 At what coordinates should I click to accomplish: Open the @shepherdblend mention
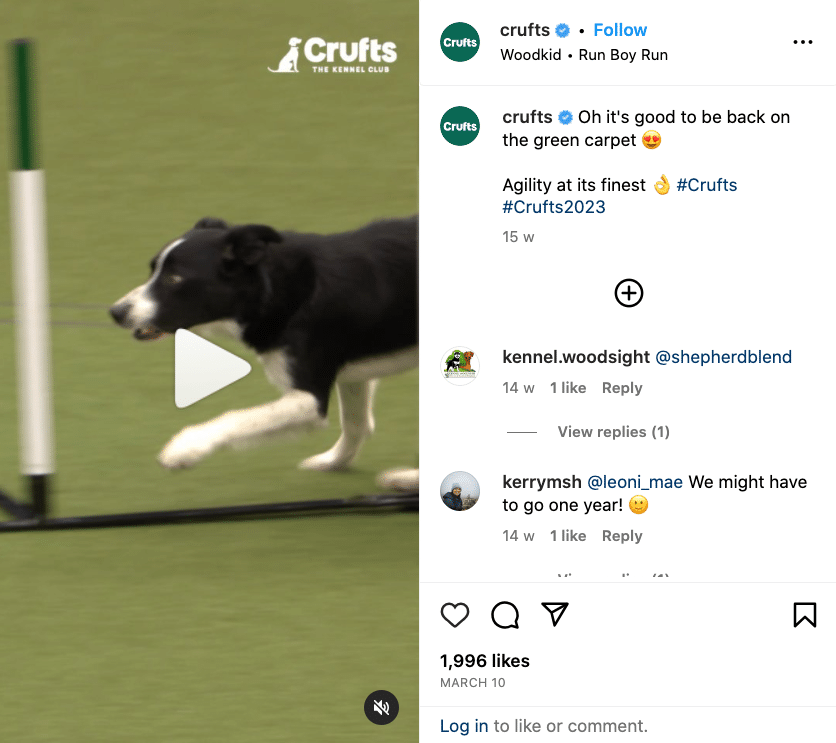pyautogui.click(x=723, y=357)
